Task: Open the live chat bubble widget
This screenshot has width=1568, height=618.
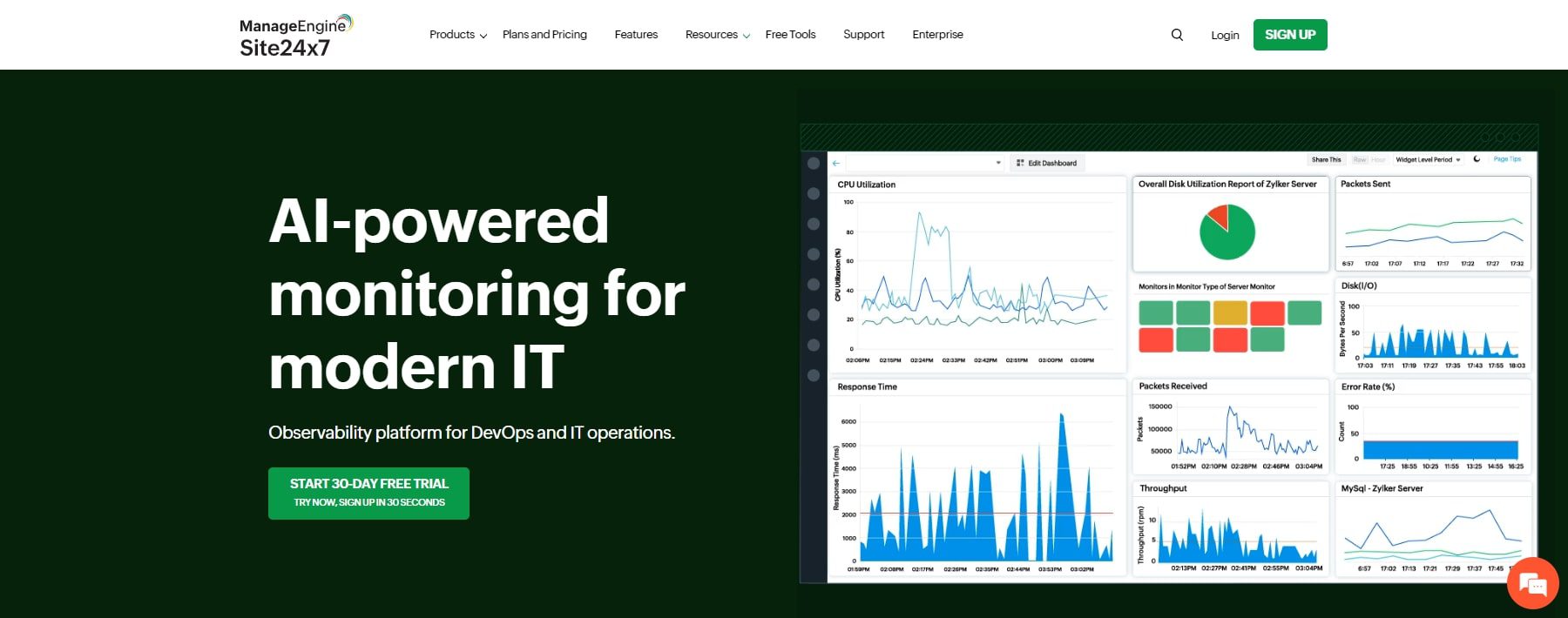Action: pyautogui.click(x=1532, y=583)
